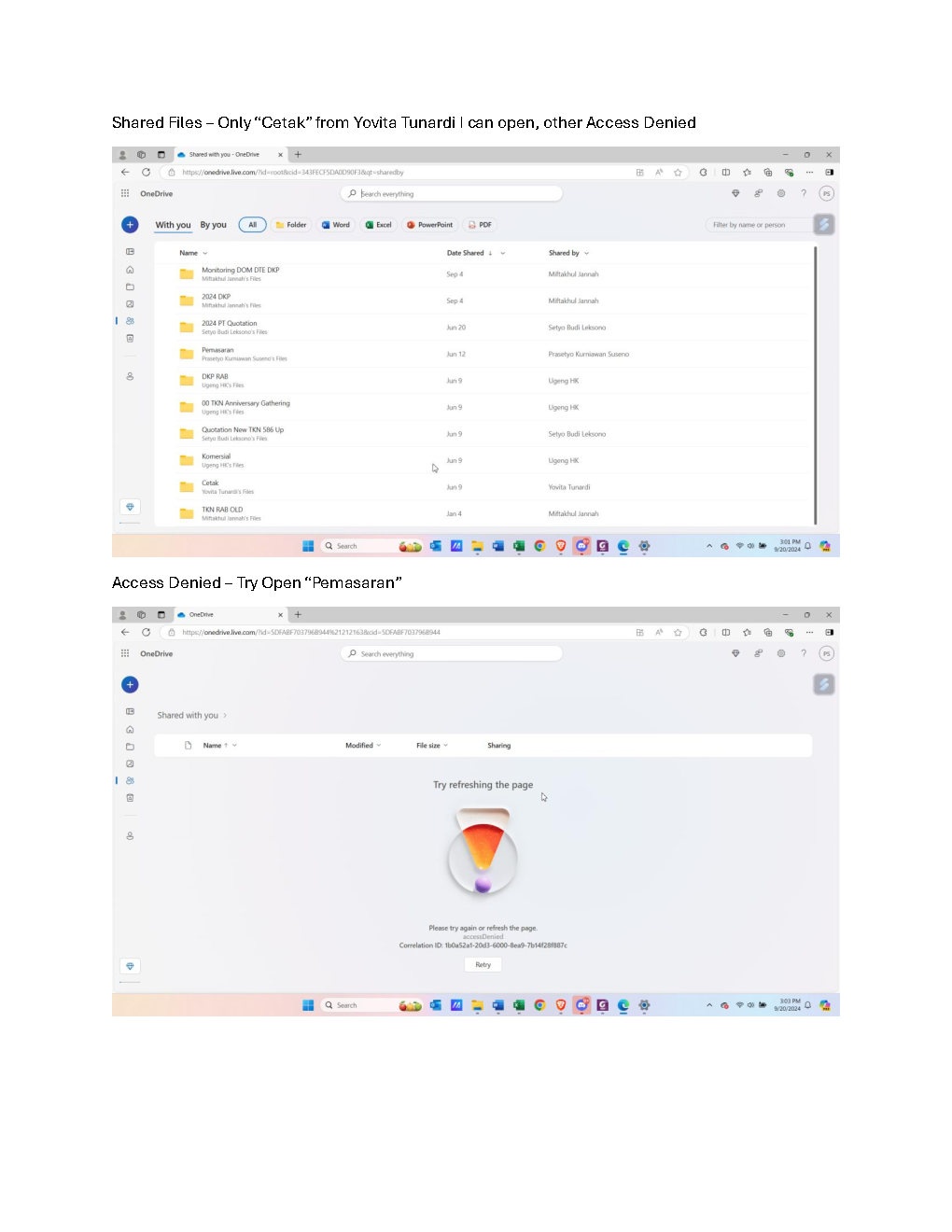The width and height of the screenshot is (952, 1232).
Task: Open the help question mark in Shared with you window header
Action: coord(804,193)
